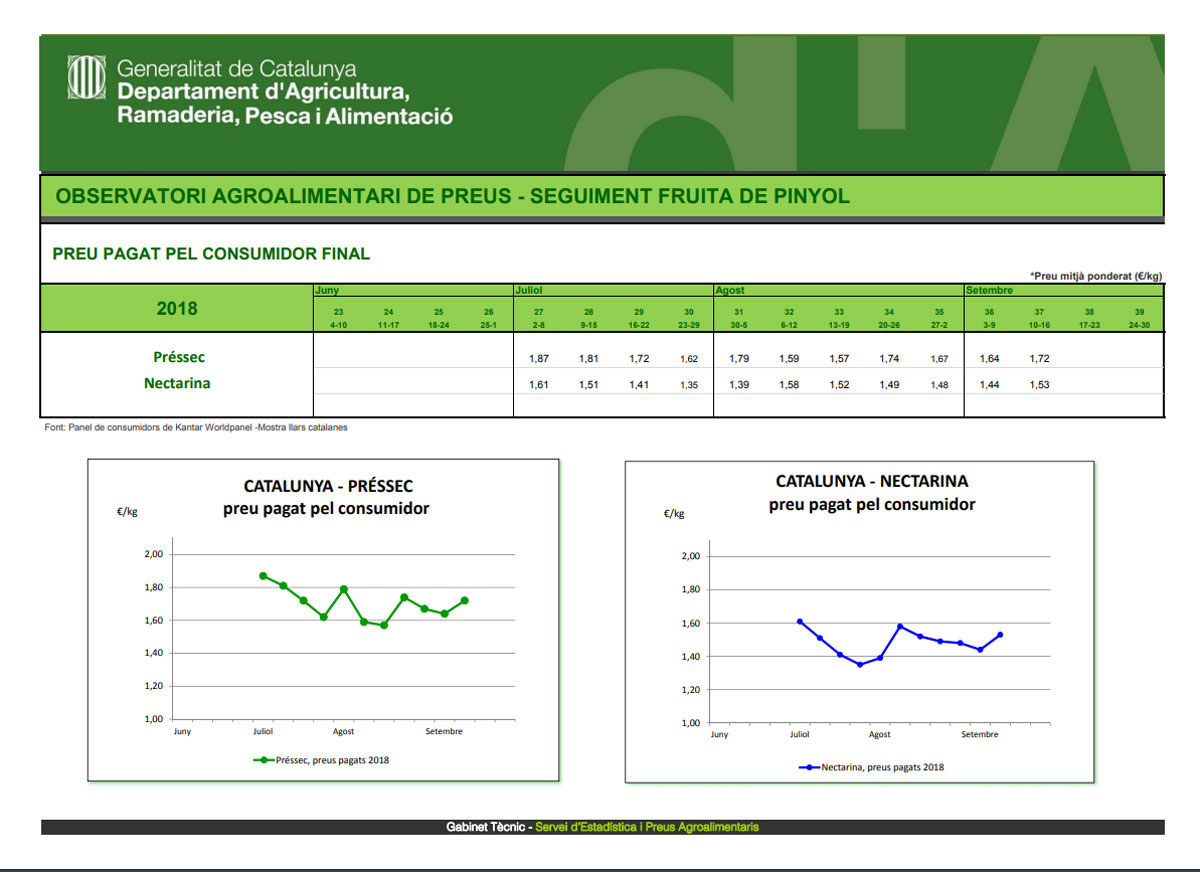This screenshot has height=872, width=1200.
Task: Click the blue Nectarina legend marker
Action: point(809,768)
